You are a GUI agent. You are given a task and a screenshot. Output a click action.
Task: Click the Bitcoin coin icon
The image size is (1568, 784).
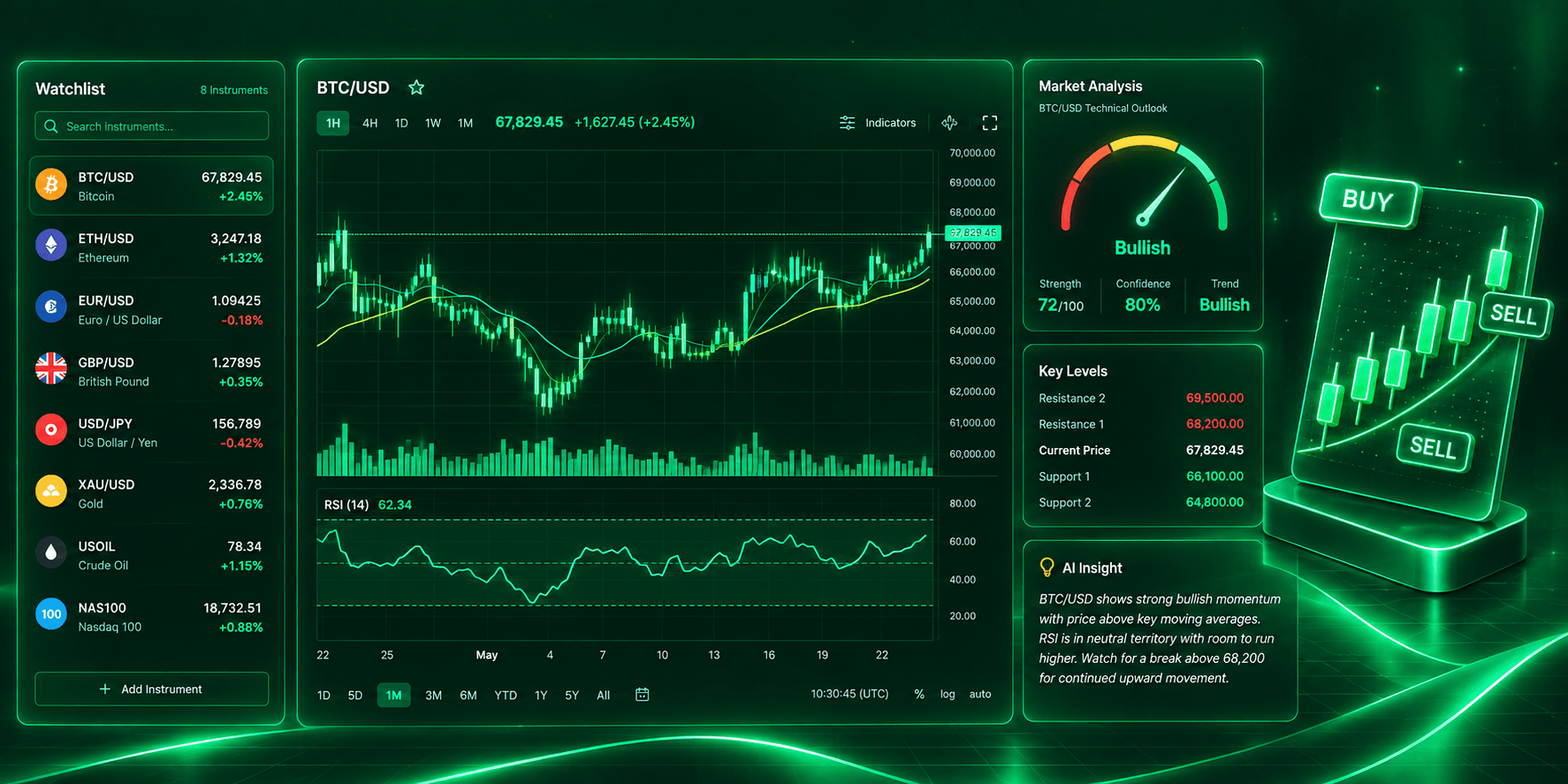(51, 185)
